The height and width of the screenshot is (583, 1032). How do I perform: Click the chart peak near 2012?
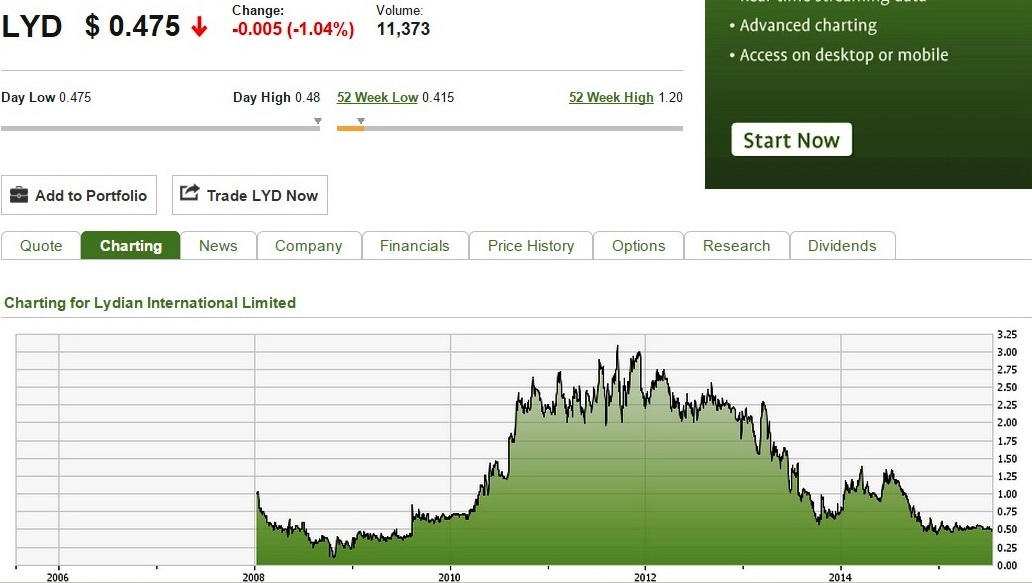pos(617,347)
